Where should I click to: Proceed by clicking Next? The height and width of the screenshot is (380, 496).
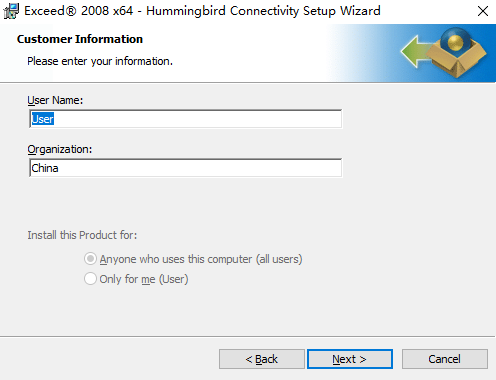click(350, 359)
